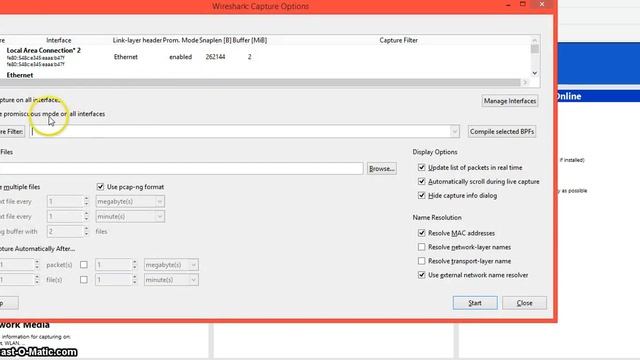Focus the capture file path field
This screenshot has height=360, width=640.
point(181,169)
